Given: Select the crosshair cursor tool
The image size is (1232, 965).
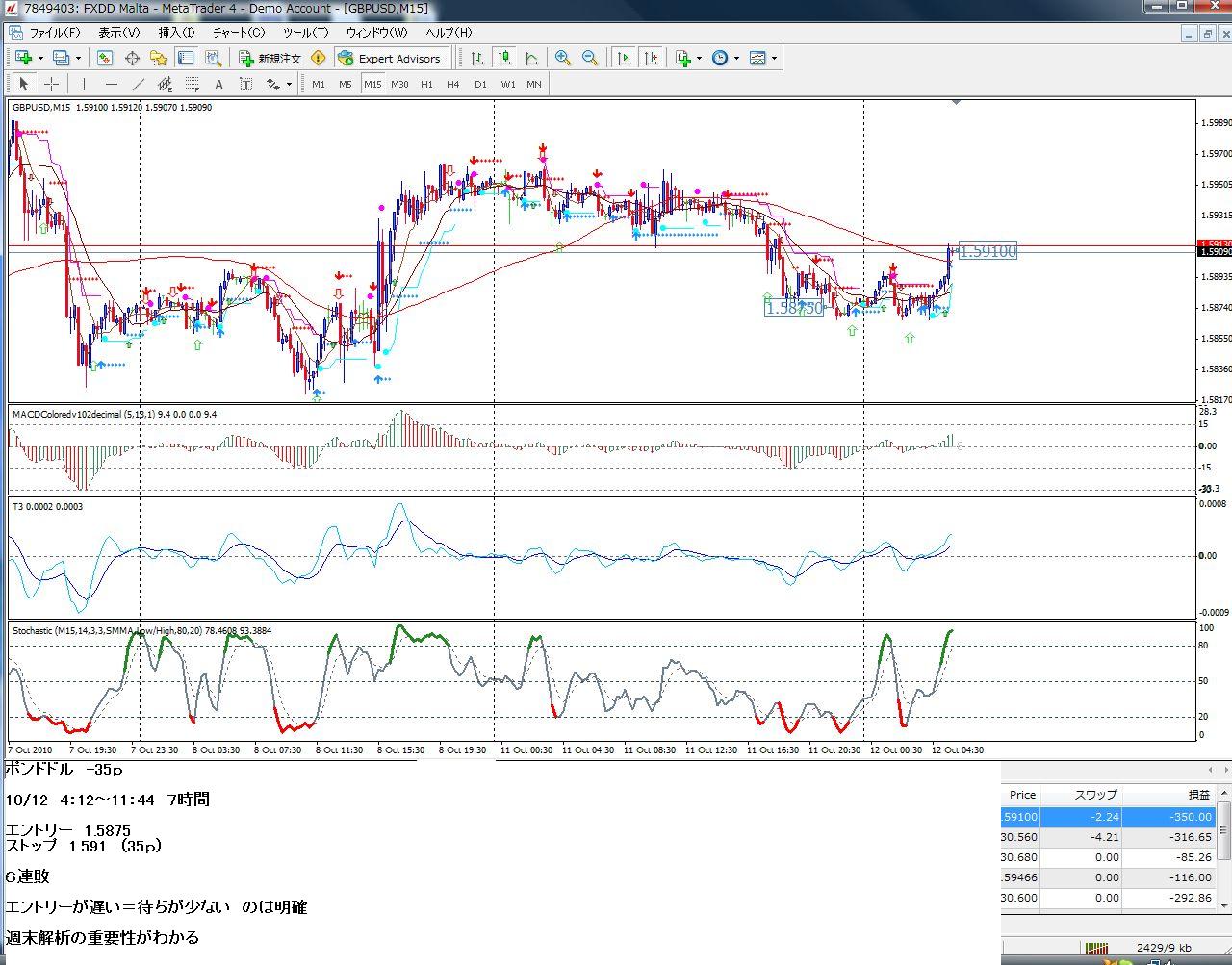Looking at the screenshot, I should coord(52,84).
